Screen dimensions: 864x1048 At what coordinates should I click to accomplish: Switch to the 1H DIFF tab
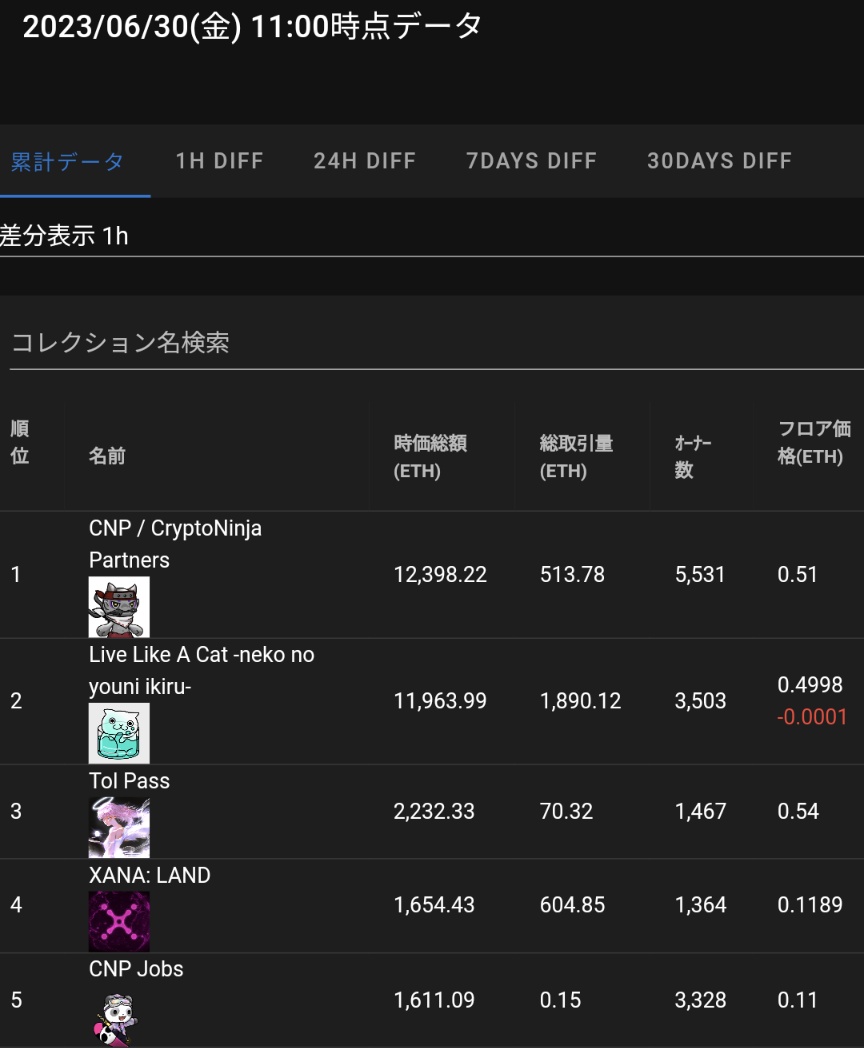[x=219, y=161]
